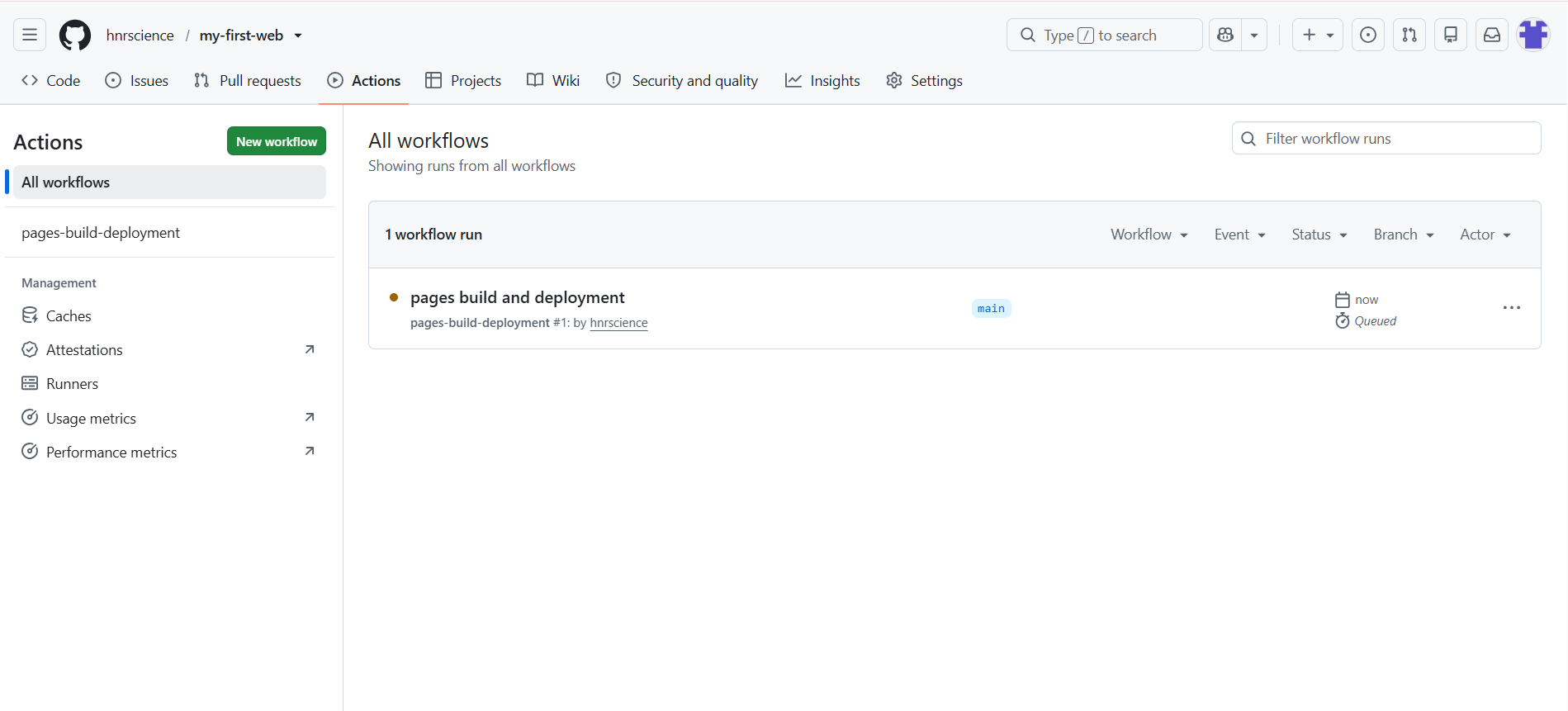Focus the Filter workflow runs field
The width and height of the screenshot is (1568, 711).
coord(1386,139)
